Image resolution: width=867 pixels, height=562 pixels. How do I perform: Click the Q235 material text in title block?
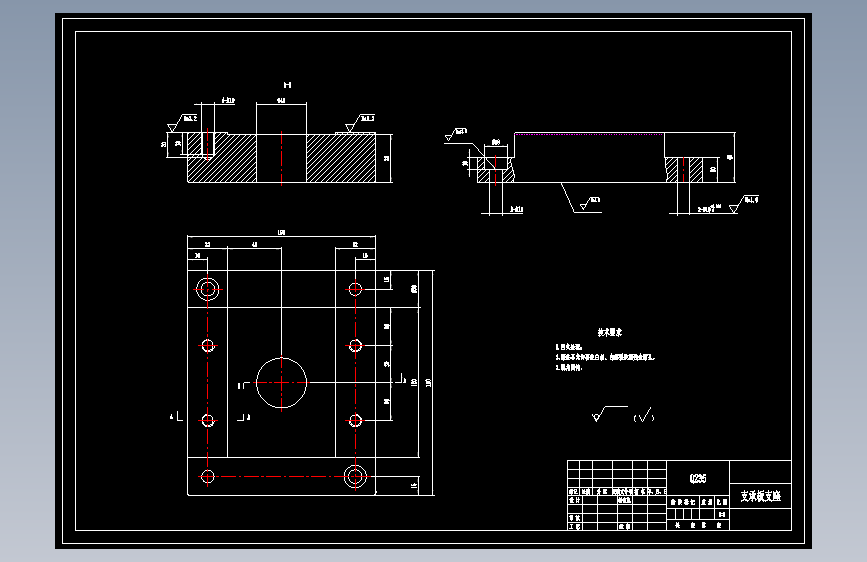(698, 478)
